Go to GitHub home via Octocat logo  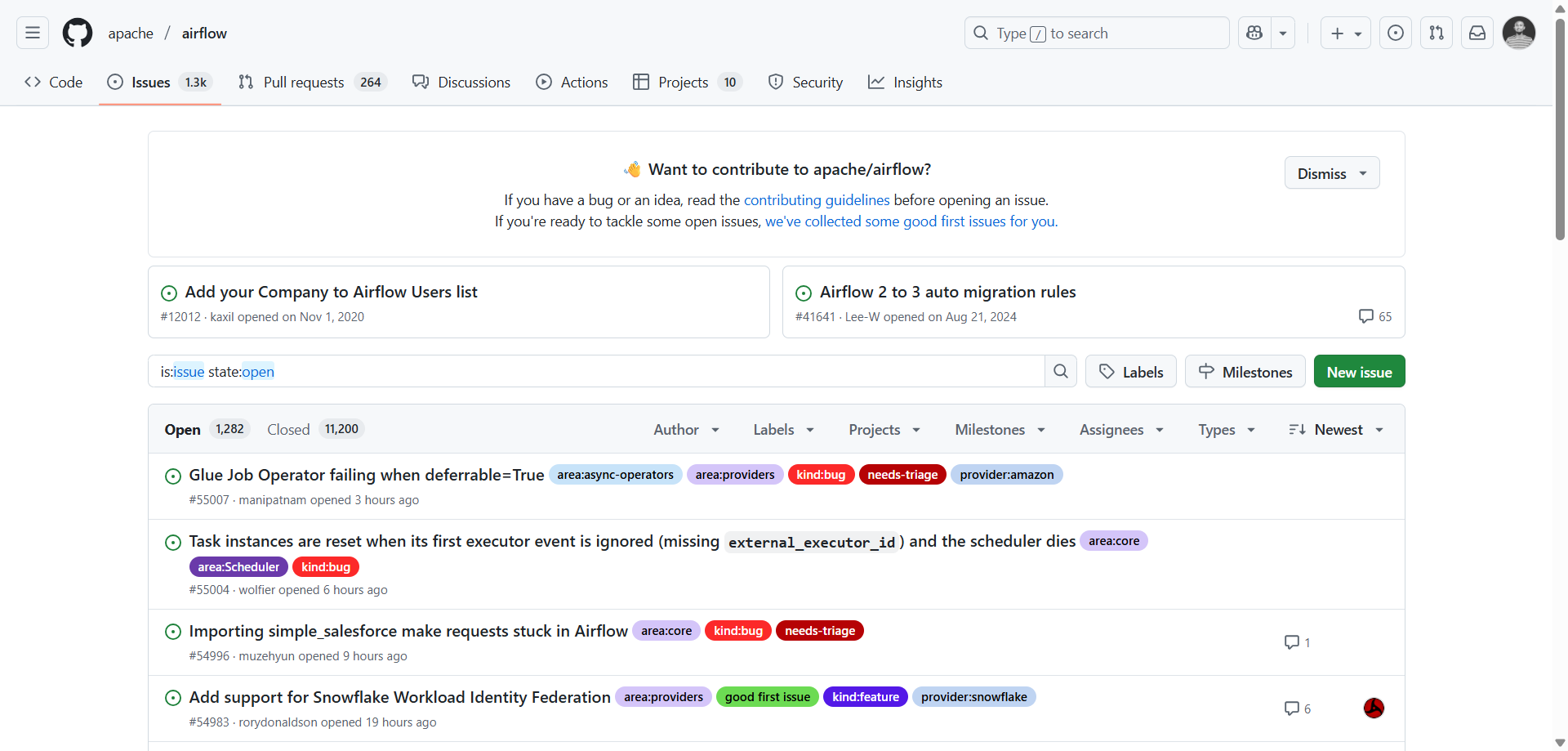[78, 33]
